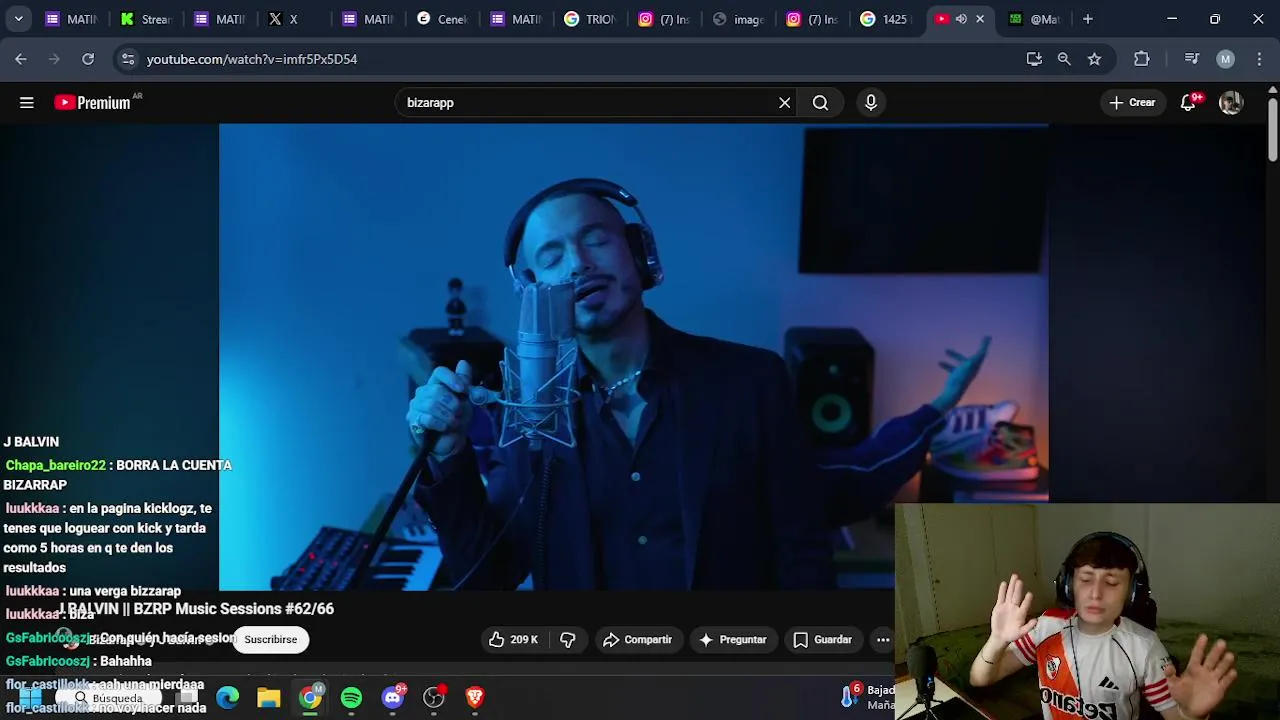The width and height of the screenshot is (1280, 720).
Task: View site information icon in address bar
Action: tap(128, 59)
